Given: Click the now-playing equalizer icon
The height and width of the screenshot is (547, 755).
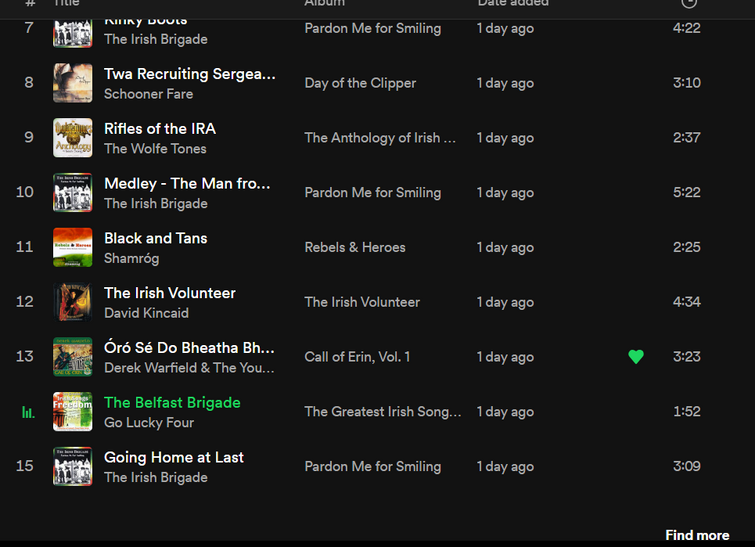Looking at the screenshot, I should pyautogui.click(x=28, y=412).
